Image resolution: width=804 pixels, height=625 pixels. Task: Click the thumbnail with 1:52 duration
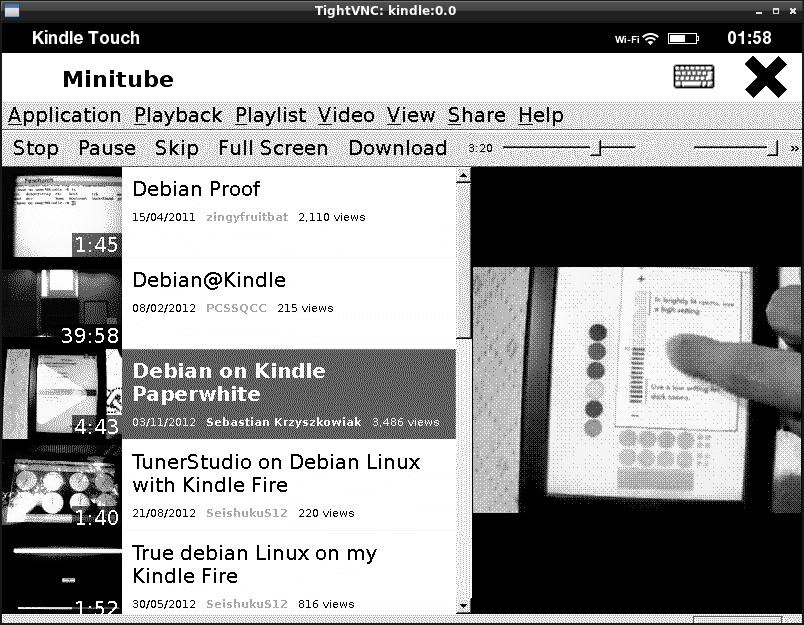62,572
